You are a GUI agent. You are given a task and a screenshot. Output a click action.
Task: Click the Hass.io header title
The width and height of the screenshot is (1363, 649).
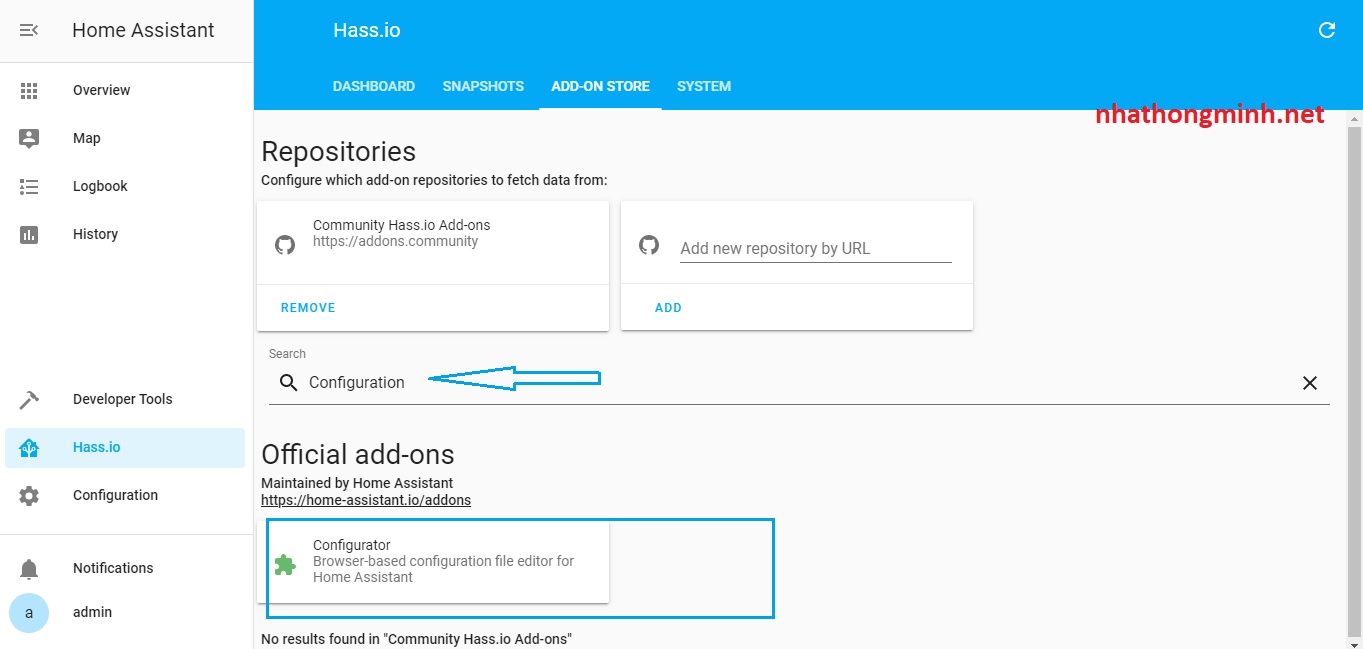(x=367, y=30)
